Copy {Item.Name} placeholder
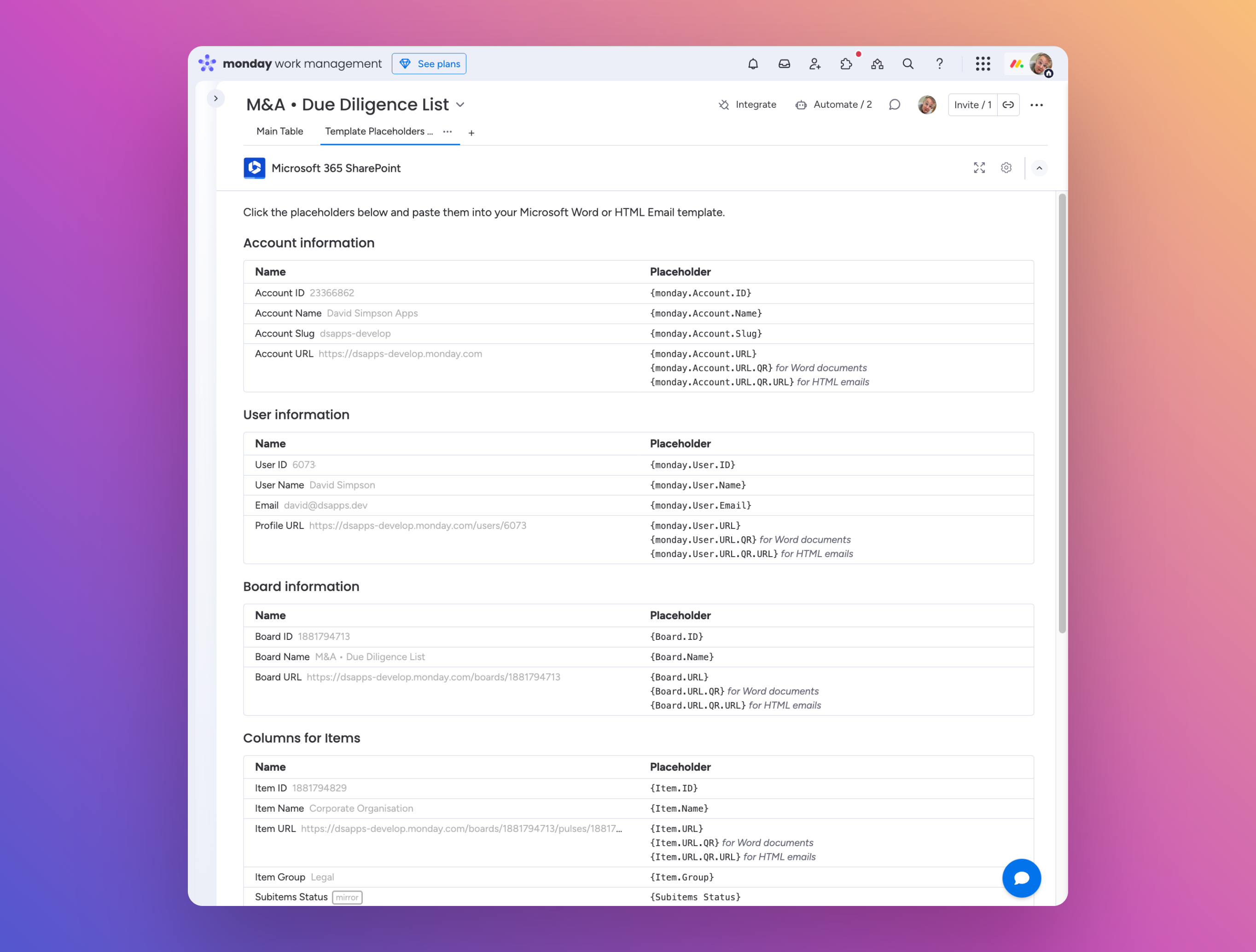 click(679, 808)
